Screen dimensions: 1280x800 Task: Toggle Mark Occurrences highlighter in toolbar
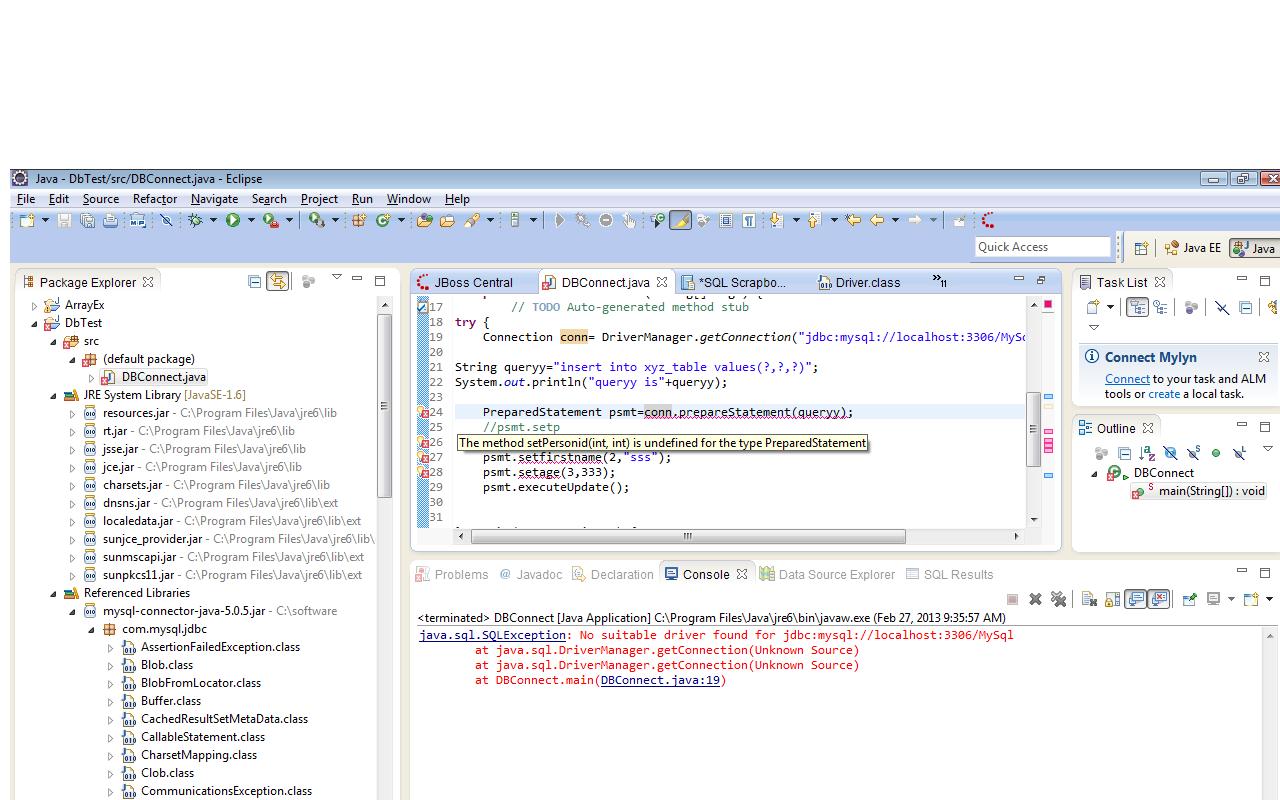pos(680,220)
